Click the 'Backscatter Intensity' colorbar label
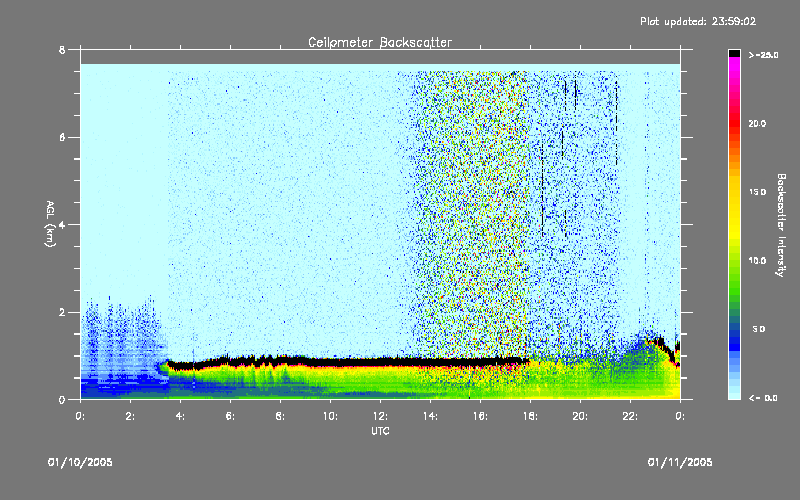 [x=781, y=225]
